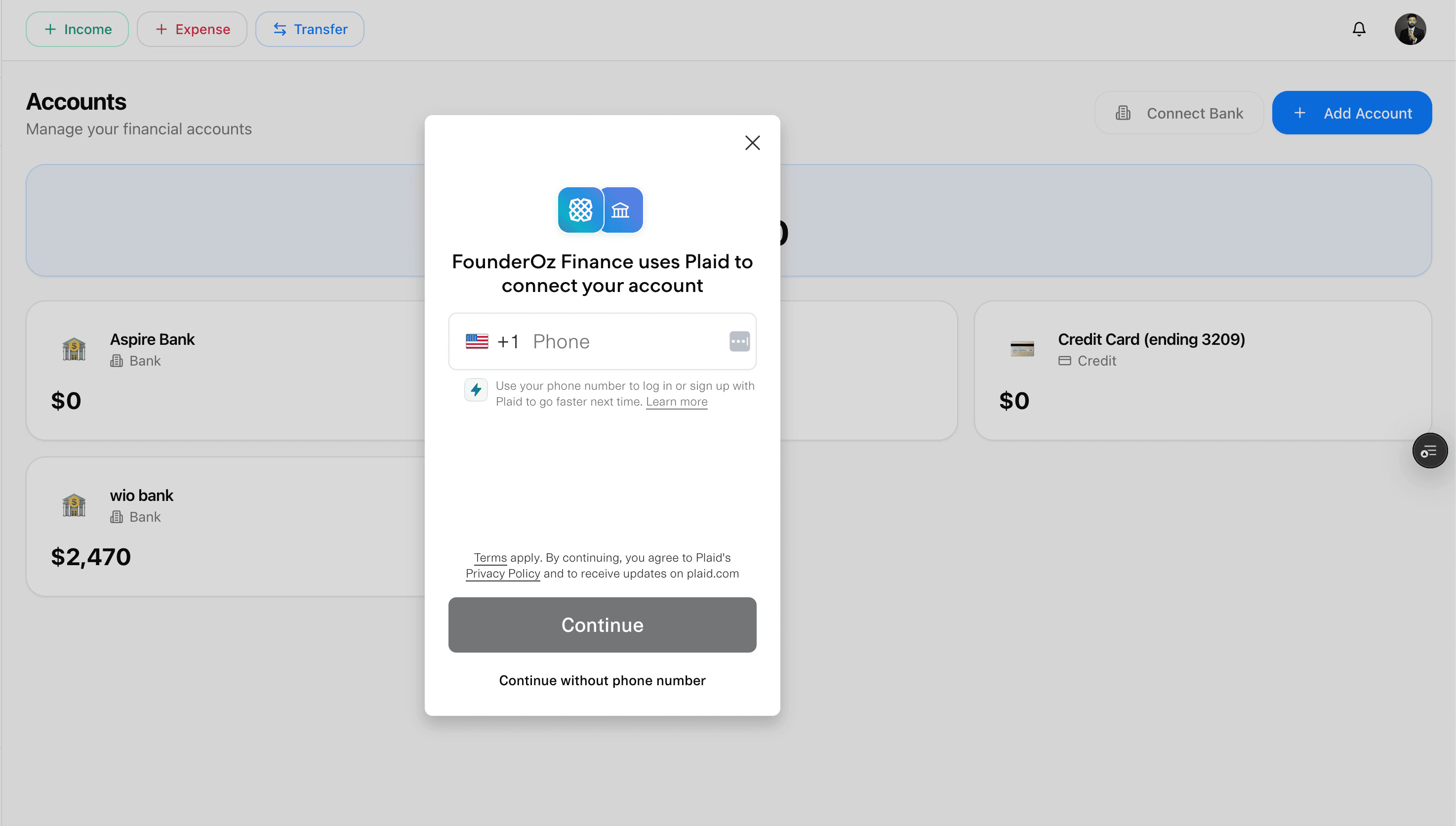The height and width of the screenshot is (826, 1456).
Task: Click the lightning bolt icon next to the phone tip
Action: pos(476,390)
